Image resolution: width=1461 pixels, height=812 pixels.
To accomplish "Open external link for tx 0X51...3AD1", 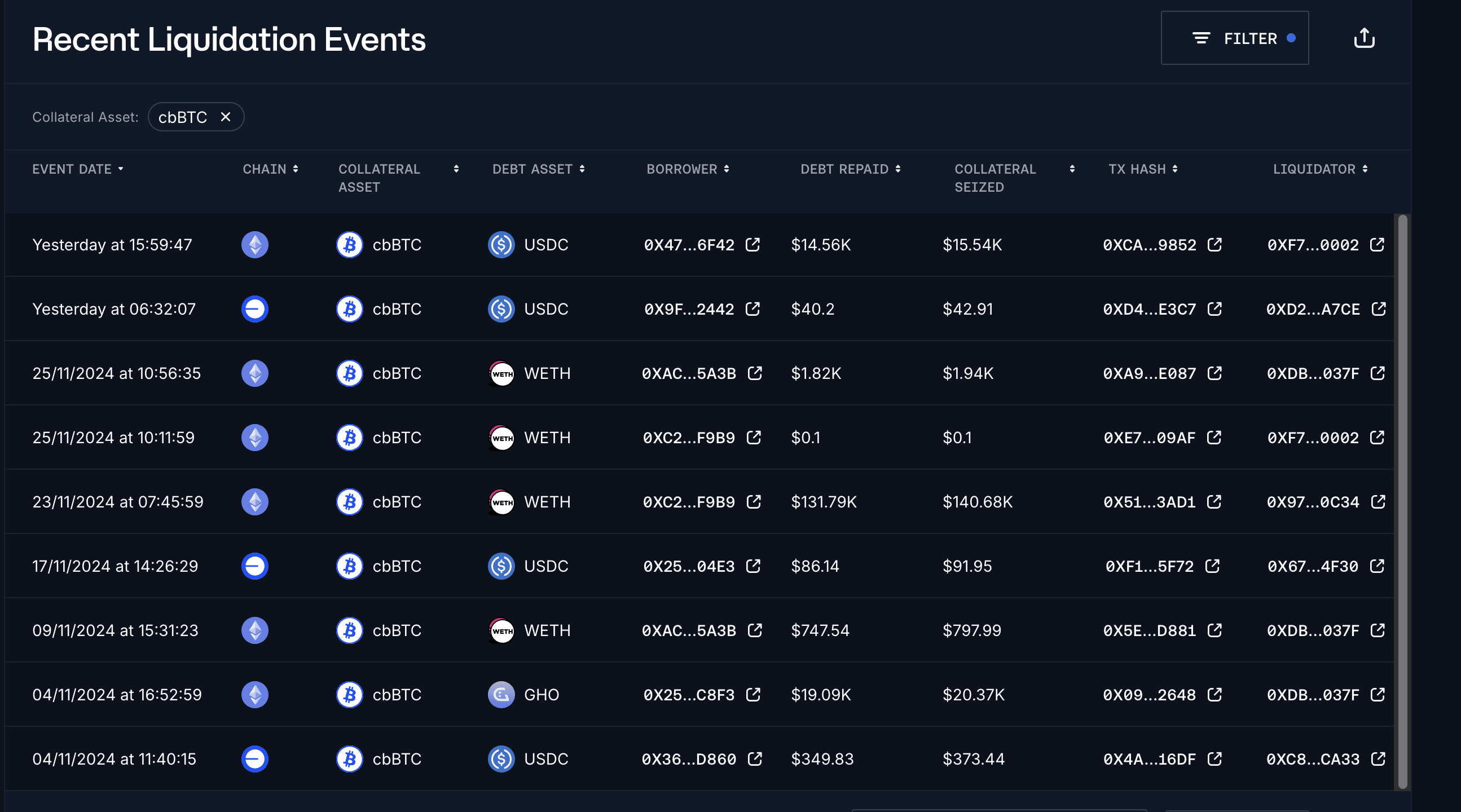I will (x=1214, y=502).
